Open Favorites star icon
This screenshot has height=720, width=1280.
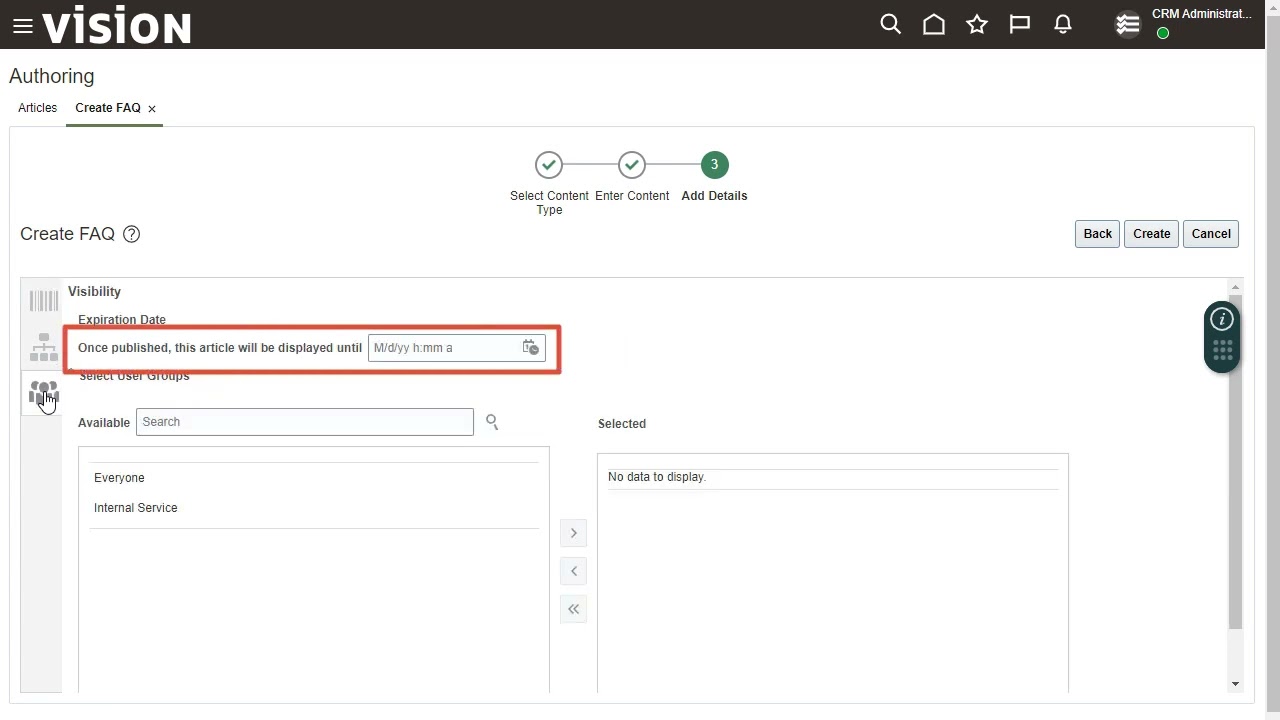pyautogui.click(x=977, y=25)
